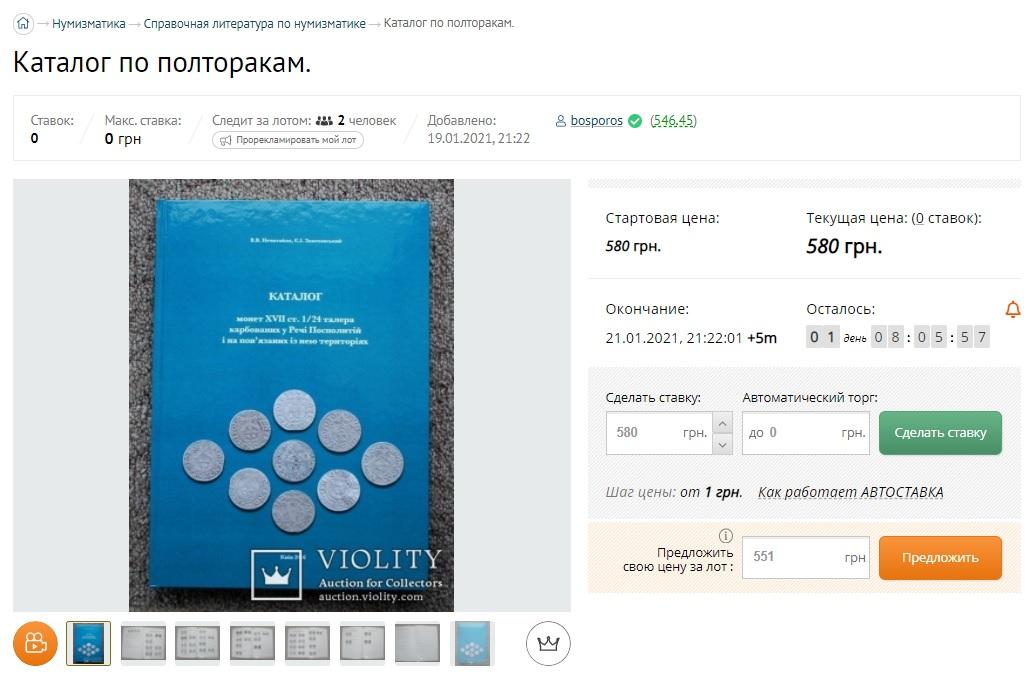Click the bell notification icon near the timer
This screenshot has width=1032, height=683.
pyautogui.click(x=1013, y=309)
